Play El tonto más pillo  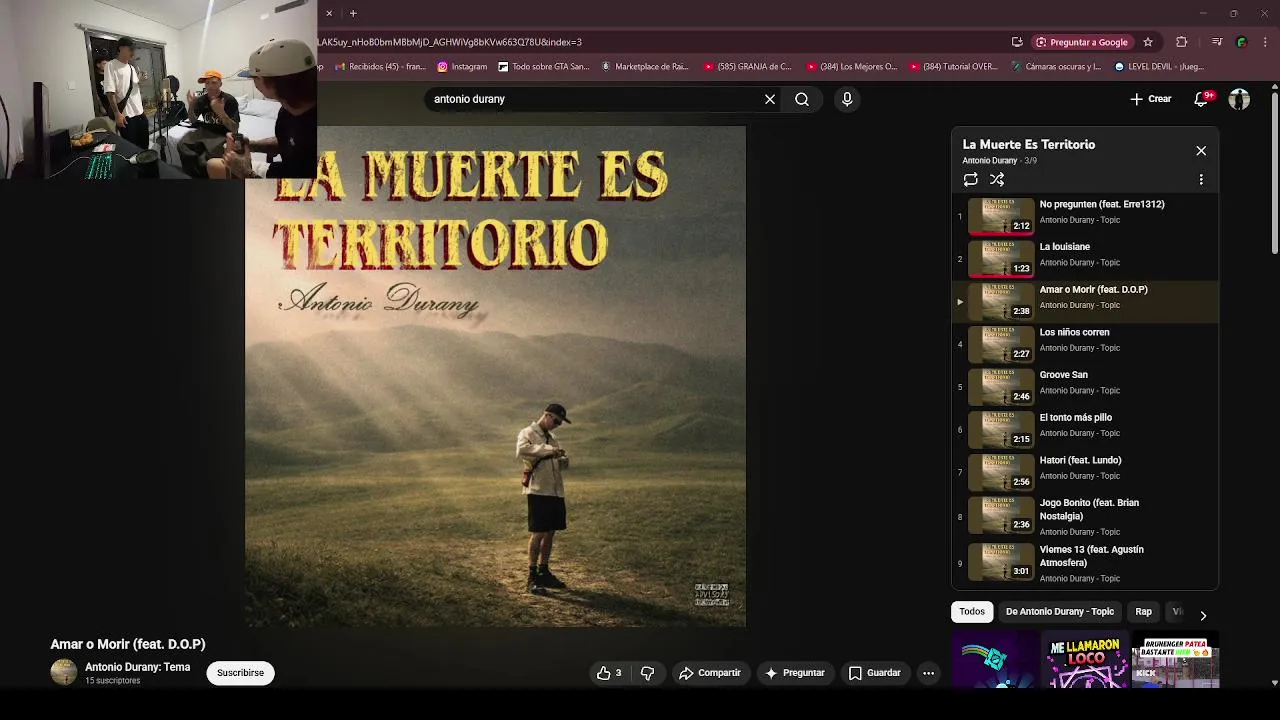click(1085, 429)
